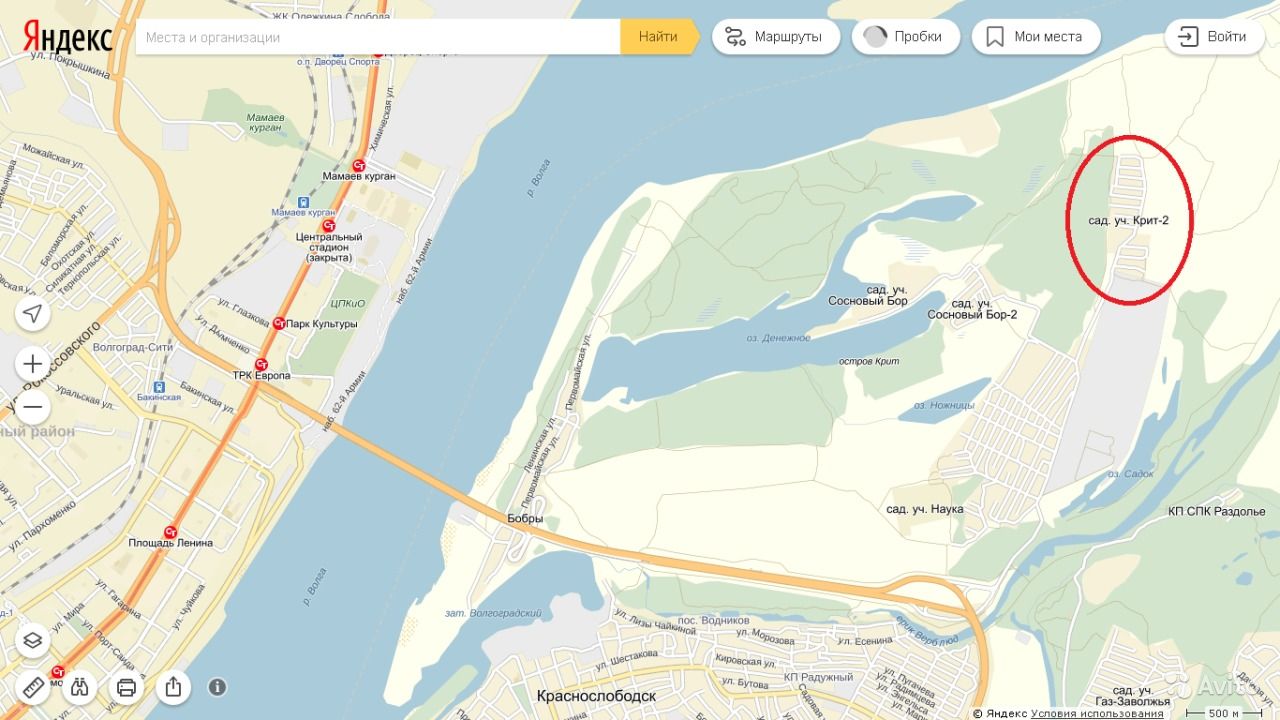Share the map using the share icon
Viewport: 1280px width, 720px height.
pyautogui.click(x=173, y=687)
